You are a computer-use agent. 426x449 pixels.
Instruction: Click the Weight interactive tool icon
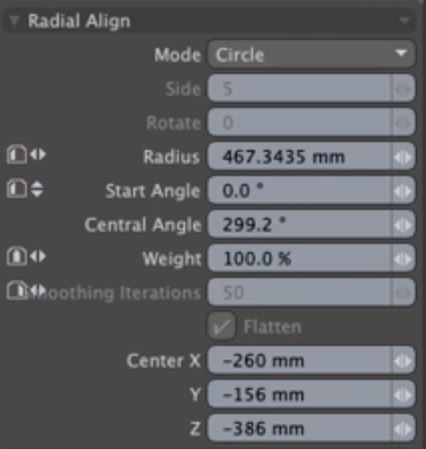pos(17,256)
